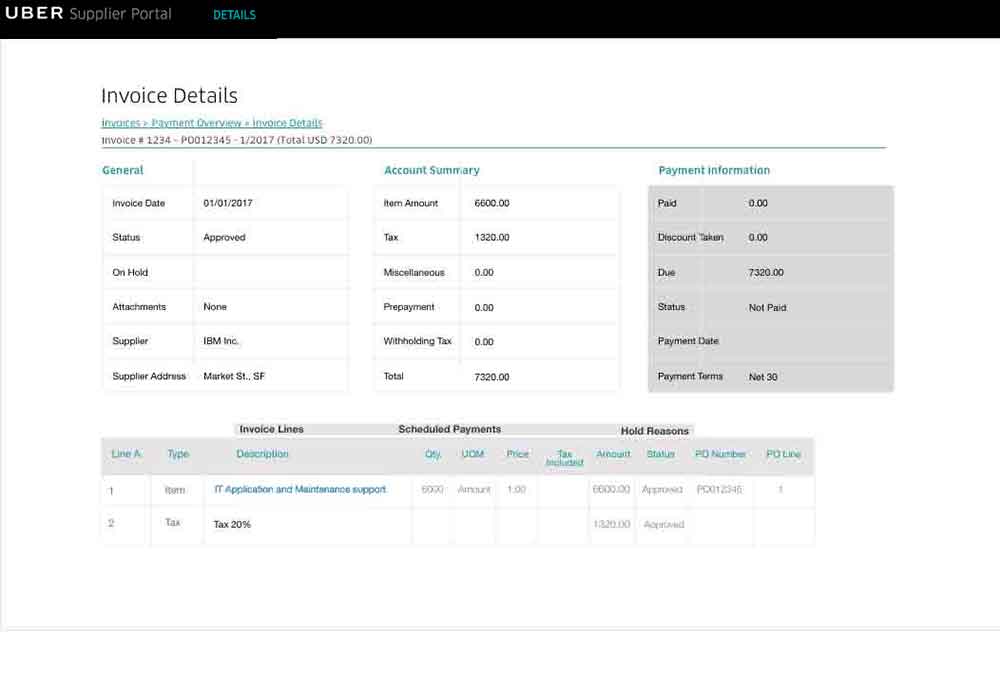Select Supplier value IBM Inc.
The height and width of the screenshot is (677, 1000).
click(x=221, y=341)
